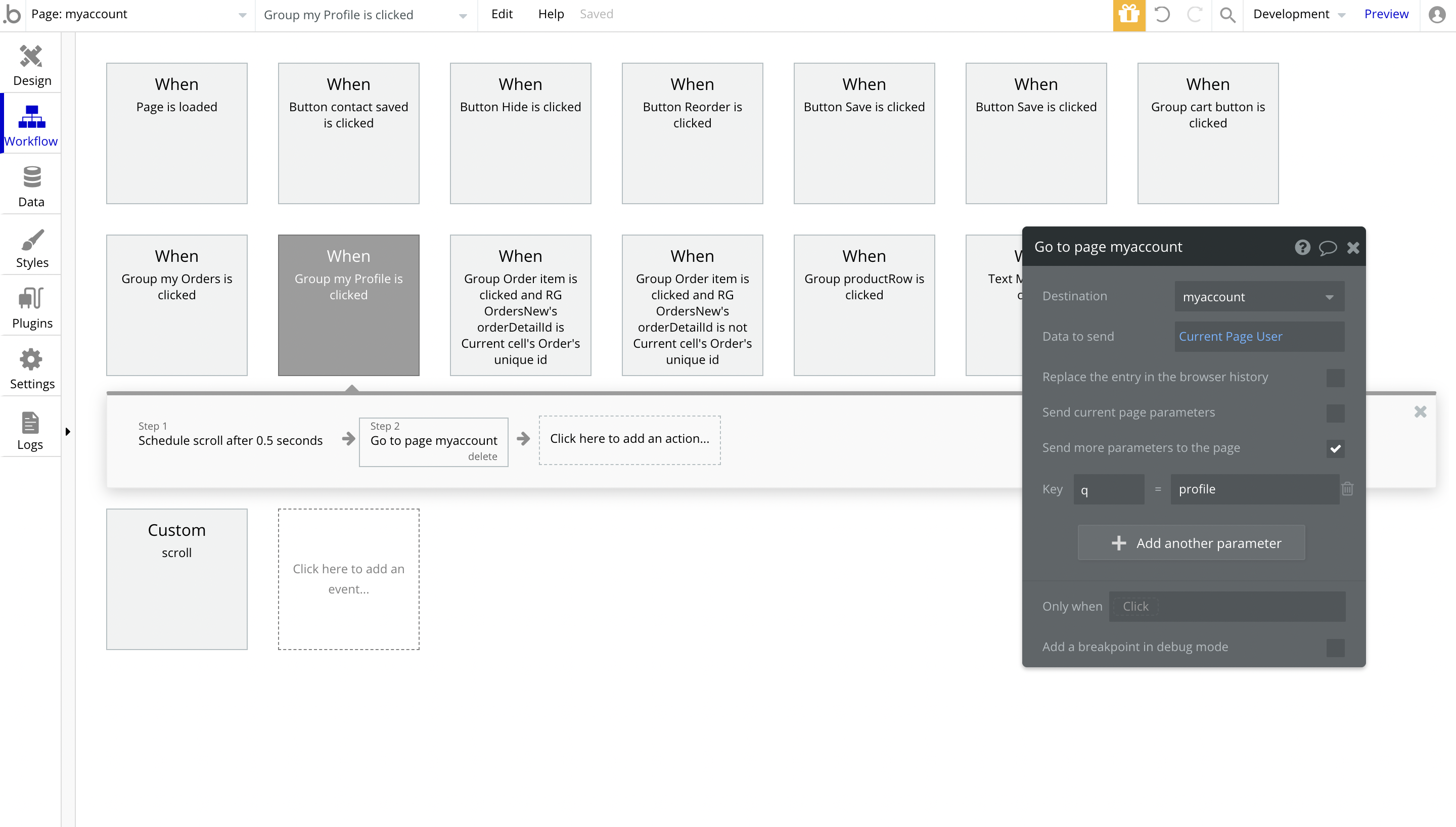Uncheck Send more parameters to the page
1456x827 pixels.
pos(1335,449)
